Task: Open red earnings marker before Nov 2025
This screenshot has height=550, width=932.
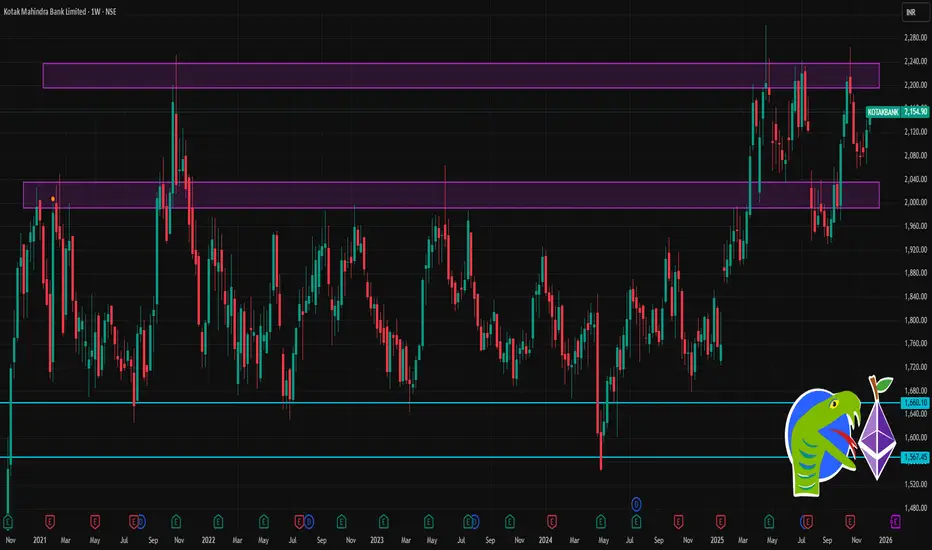Action: pyautogui.click(x=850, y=522)
